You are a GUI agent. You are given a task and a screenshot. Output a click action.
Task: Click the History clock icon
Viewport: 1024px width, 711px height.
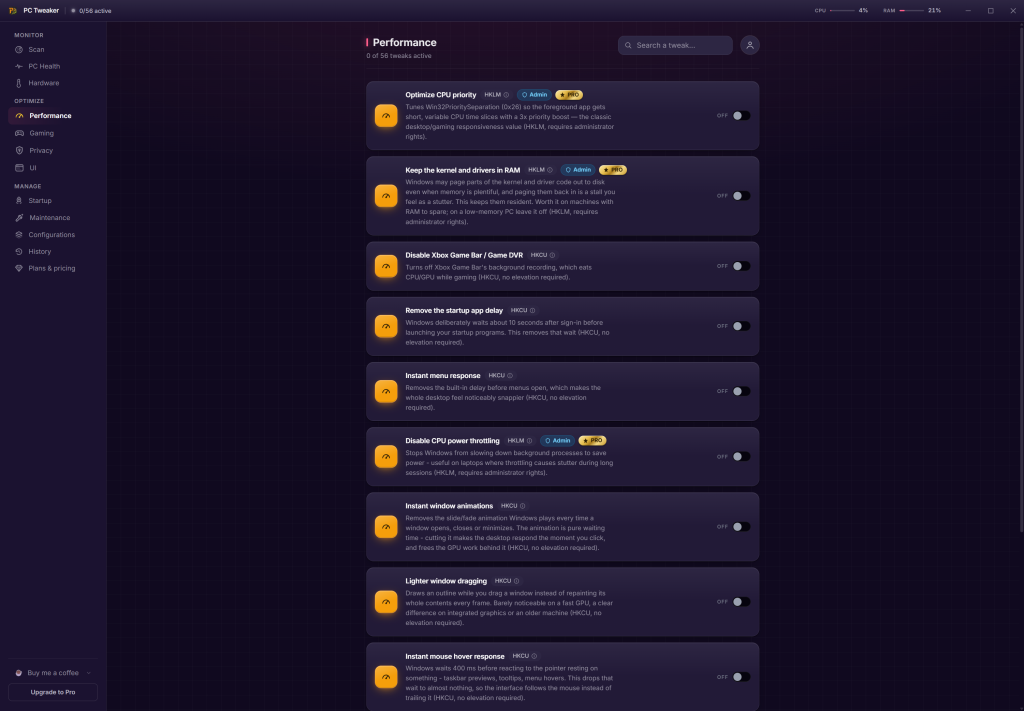click(19, 251)
